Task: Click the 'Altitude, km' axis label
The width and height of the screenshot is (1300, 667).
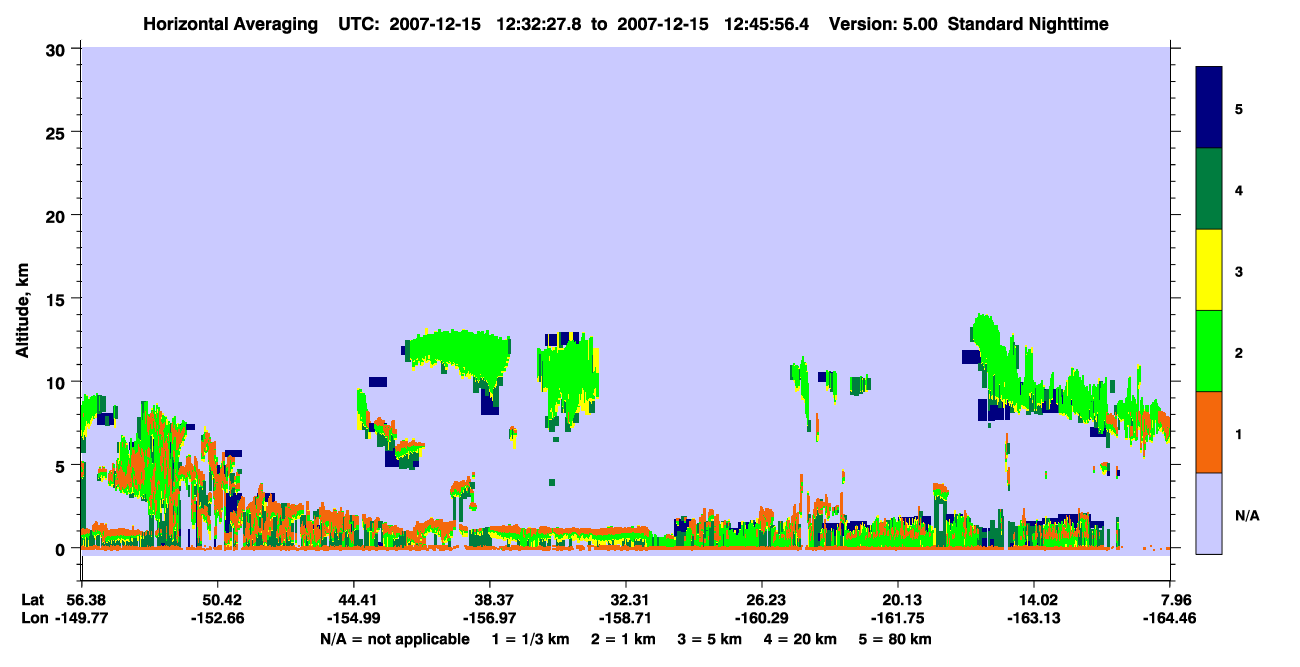Action: (x=22, y=308)
